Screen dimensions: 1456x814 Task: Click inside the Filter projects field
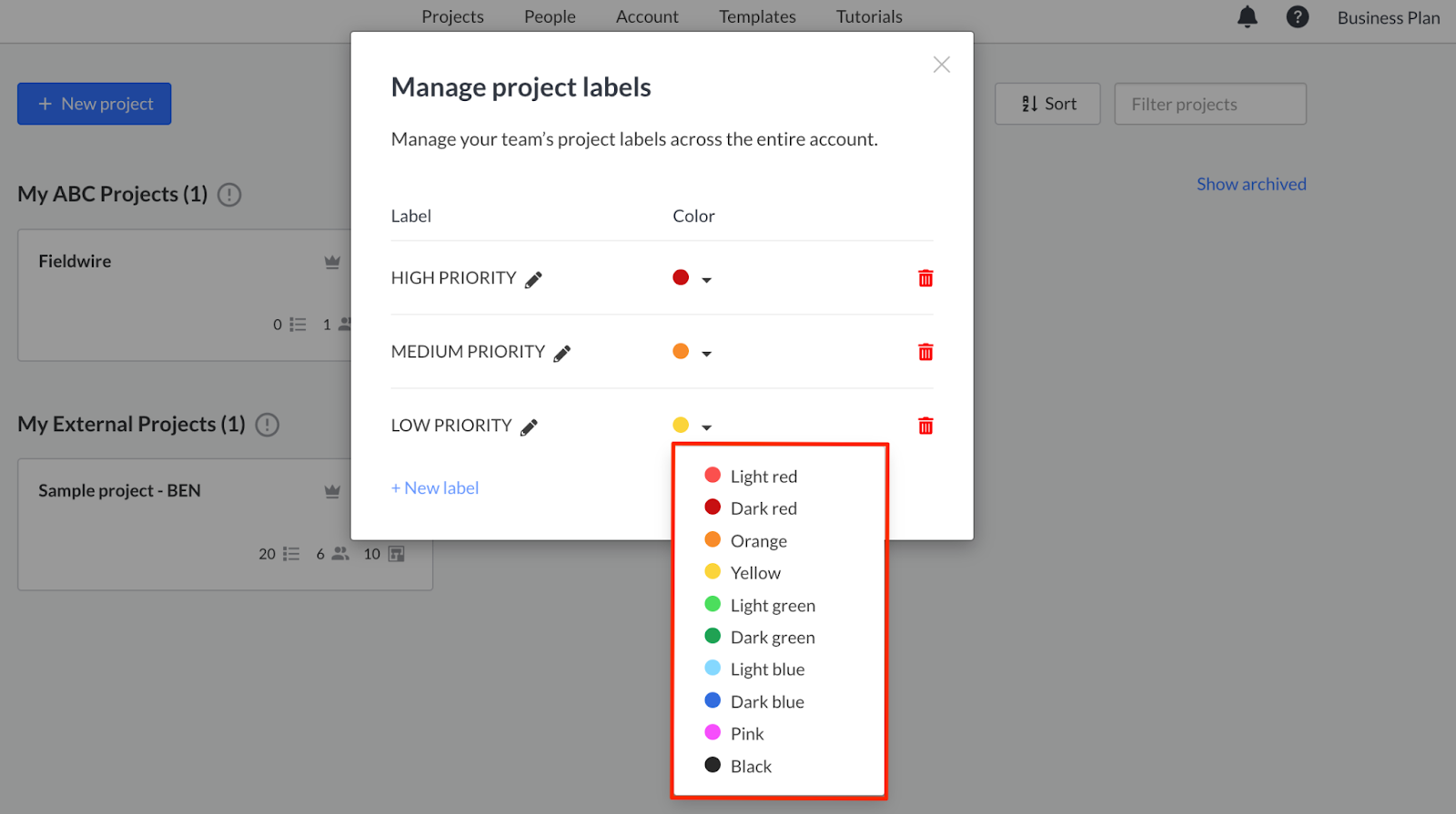coord(1209,104)
